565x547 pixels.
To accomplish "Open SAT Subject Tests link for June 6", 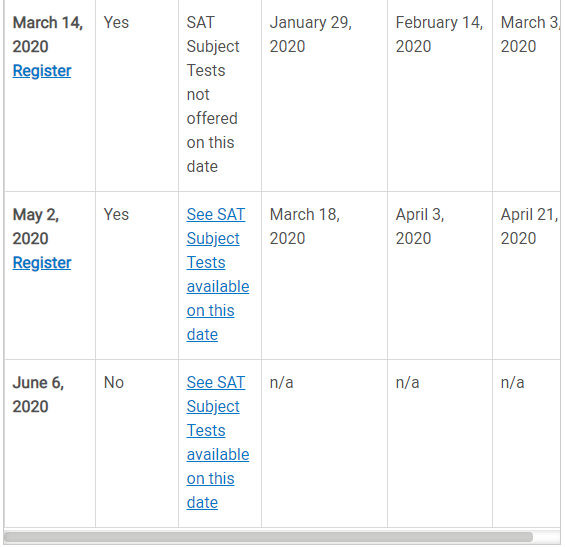I will (x=218, y=442).
